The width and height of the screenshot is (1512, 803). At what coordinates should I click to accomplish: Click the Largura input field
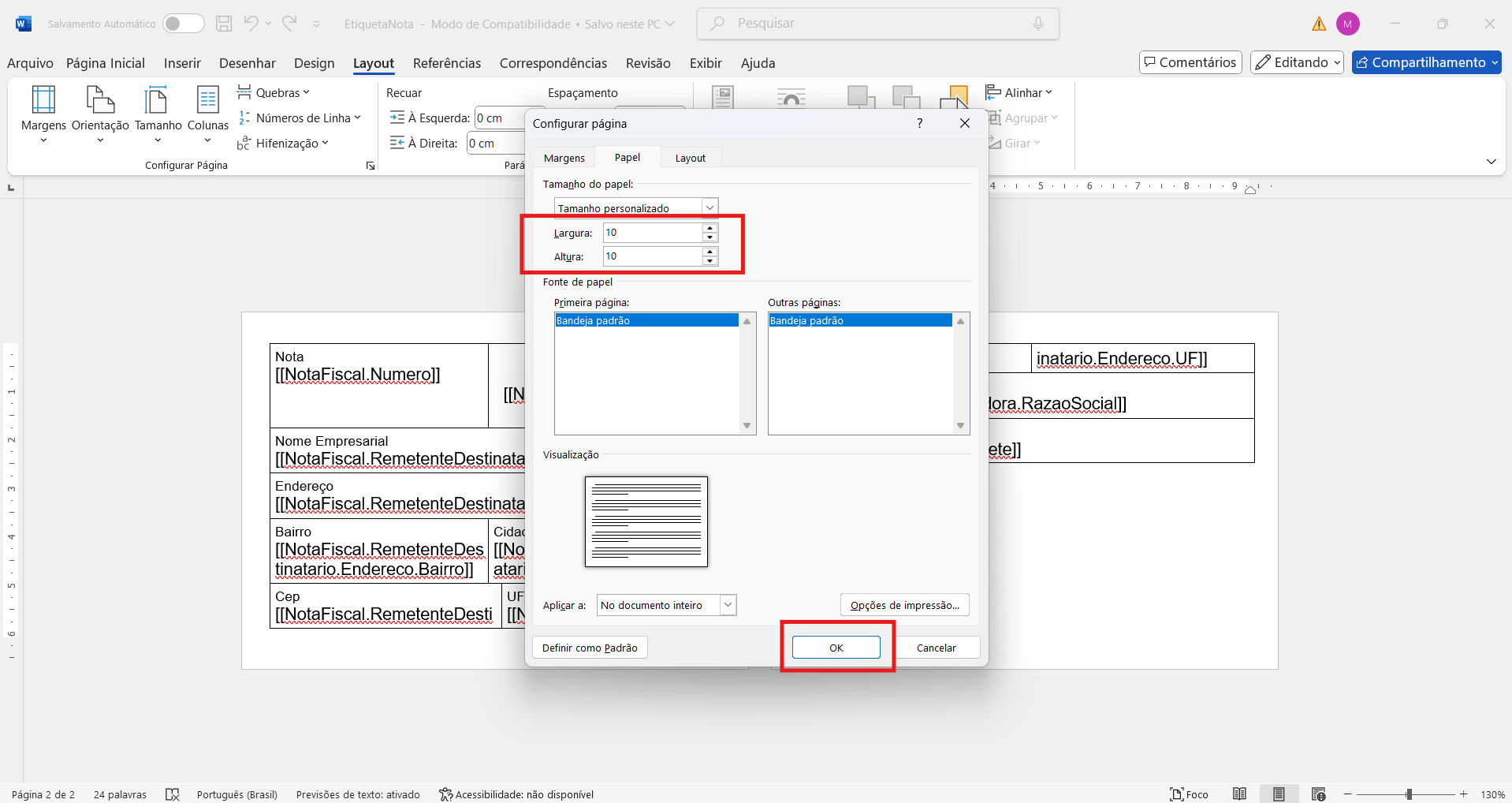(x=652, y=233)
